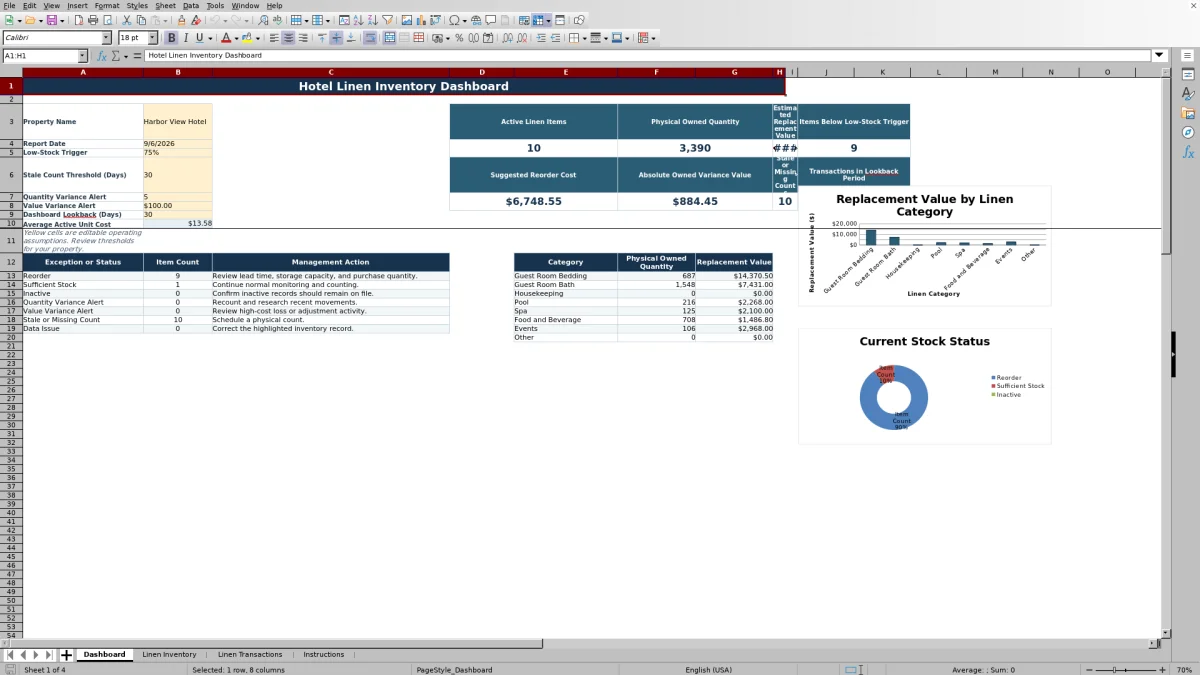Show Draw Functions icon

(580, 20)
